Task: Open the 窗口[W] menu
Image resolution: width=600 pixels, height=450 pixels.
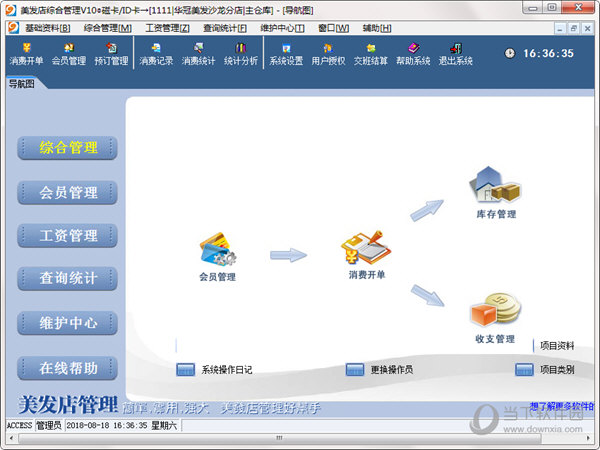Action: pos(334,28)
